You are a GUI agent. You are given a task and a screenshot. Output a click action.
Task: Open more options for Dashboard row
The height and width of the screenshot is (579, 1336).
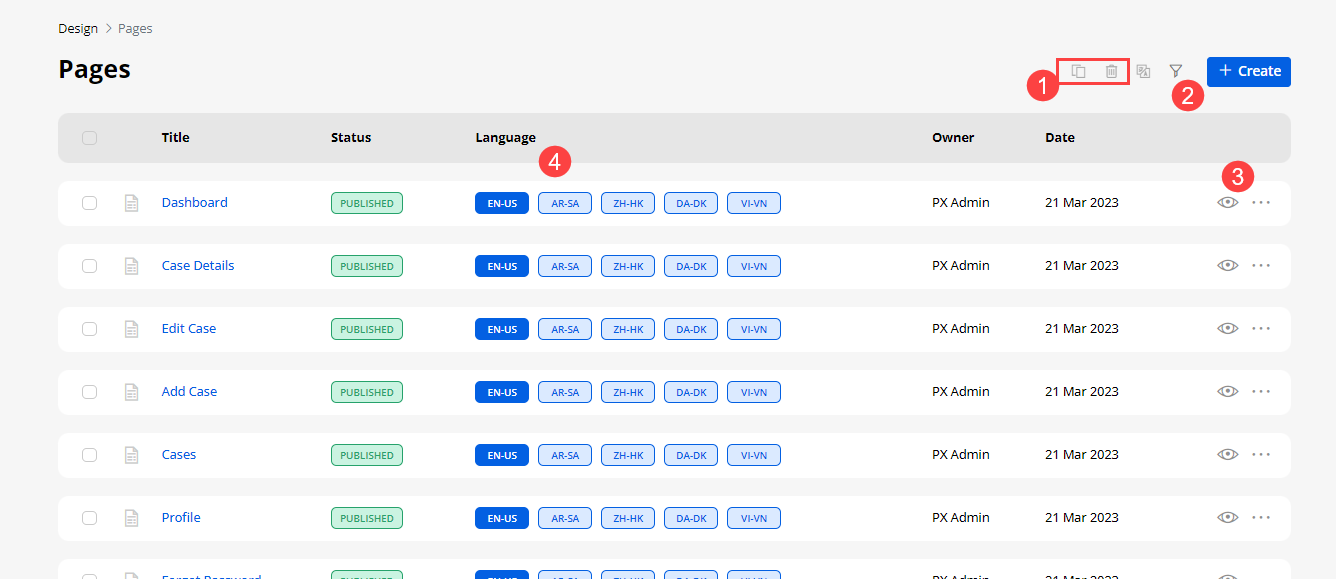(1261, 202)
